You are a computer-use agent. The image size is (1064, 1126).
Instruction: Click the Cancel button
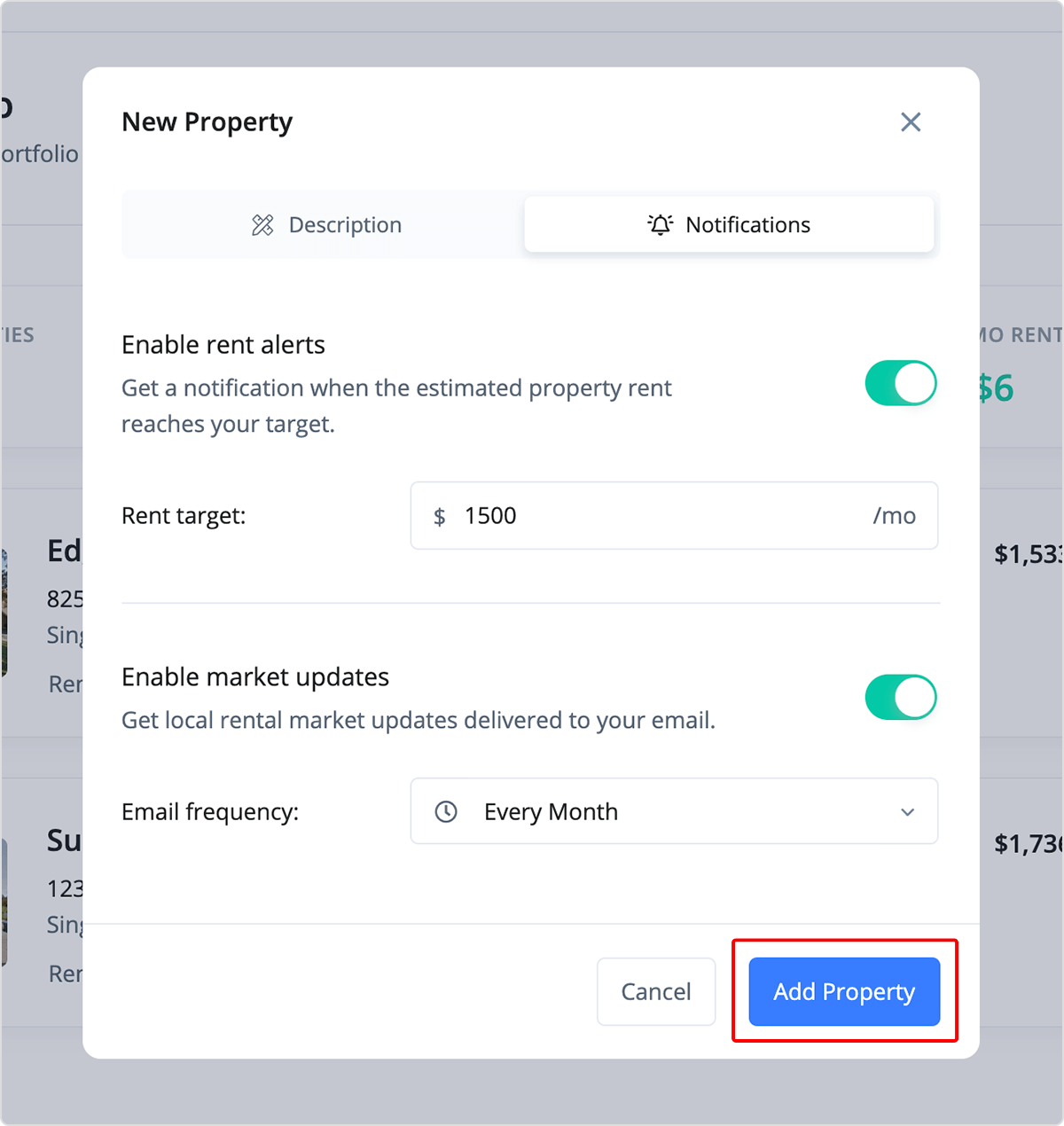coord(656,991)
